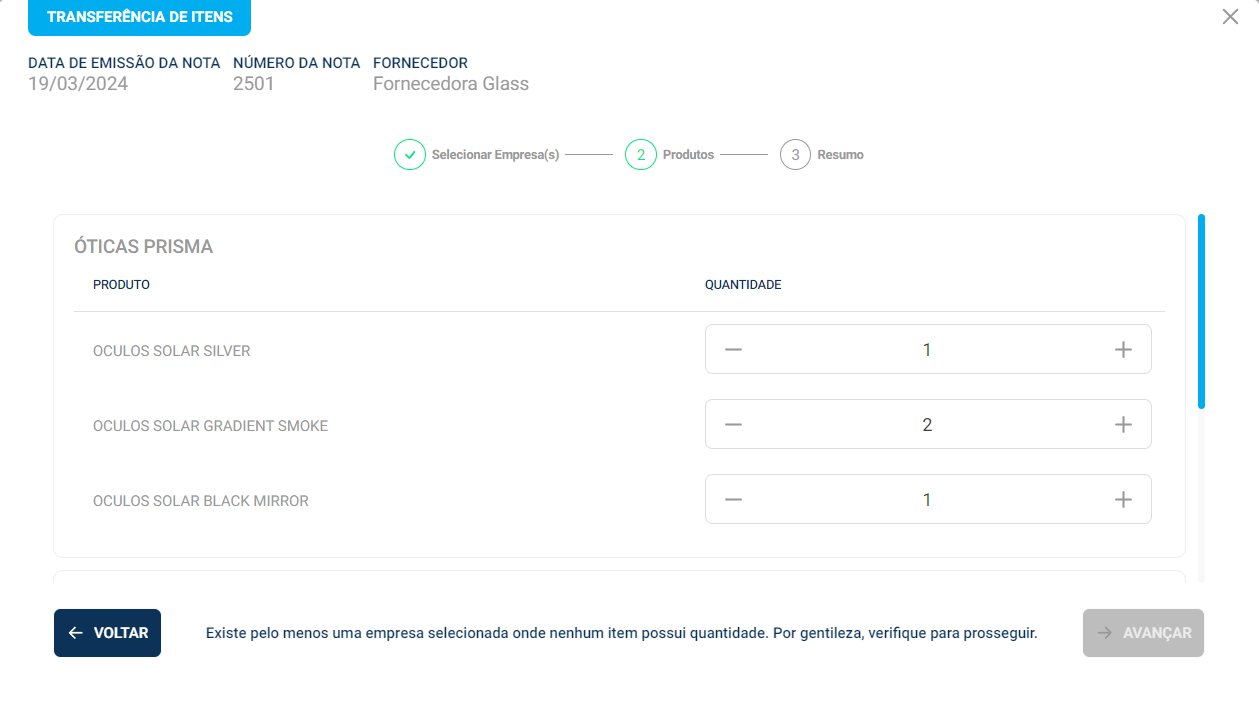Increase quantity of OCULOS SOLAR BLACK MIRROR
The width and height of the screenshot is (1259, 708).
click(x=1123, y=500)
